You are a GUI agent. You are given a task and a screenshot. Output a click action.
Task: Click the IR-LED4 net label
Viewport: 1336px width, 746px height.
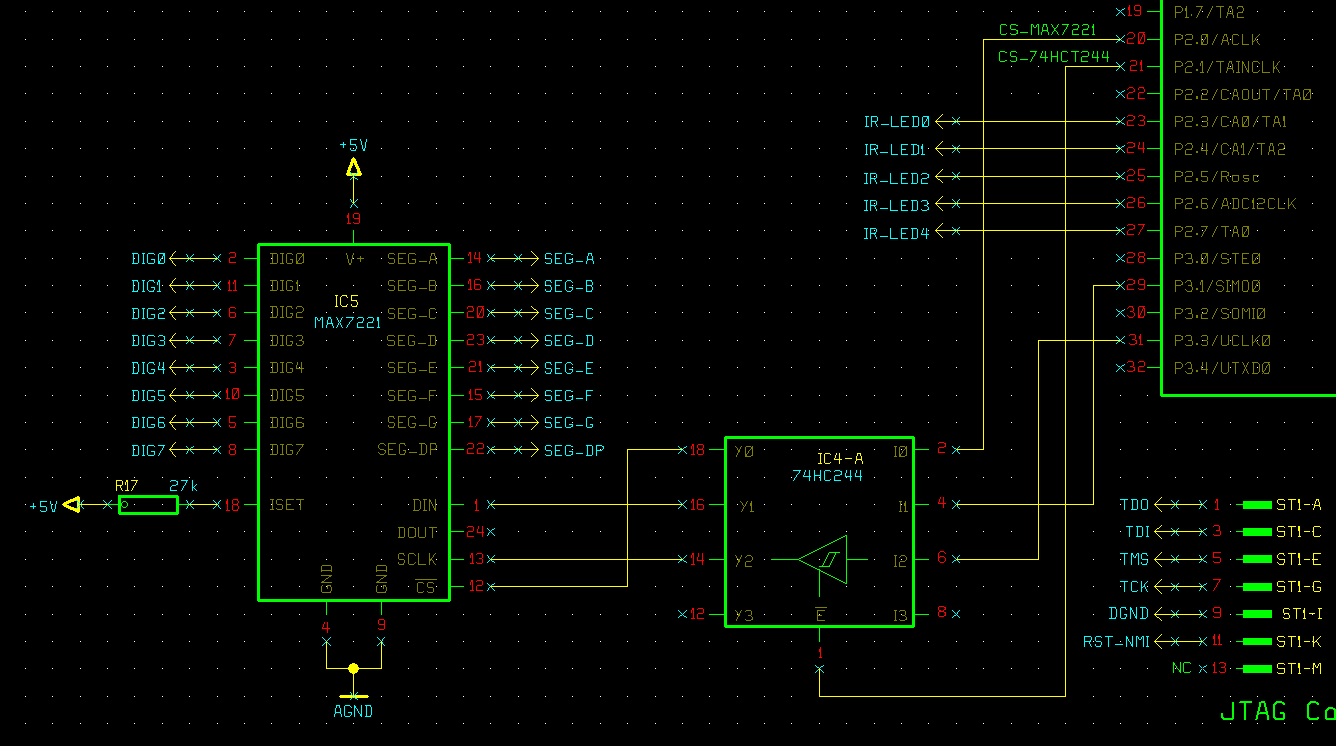(x=897, y=234)
